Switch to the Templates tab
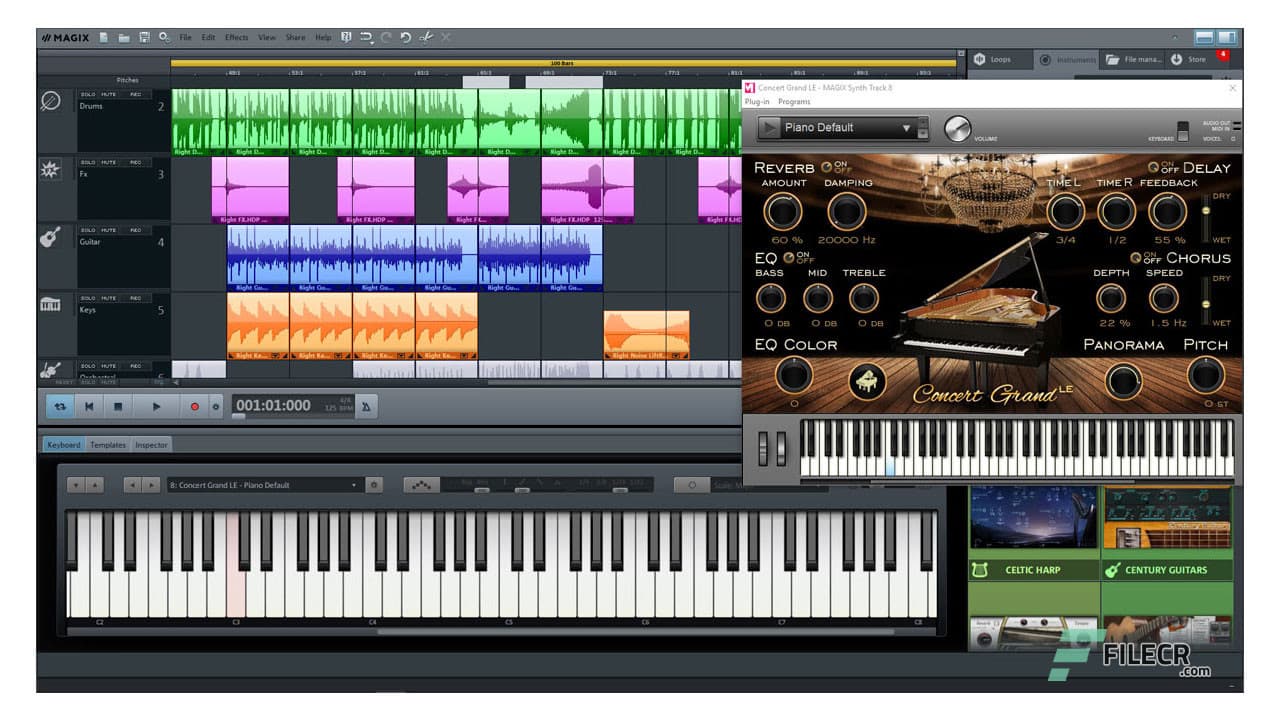The width and height of the screenshot is (1280, 720). pos(108,444)
